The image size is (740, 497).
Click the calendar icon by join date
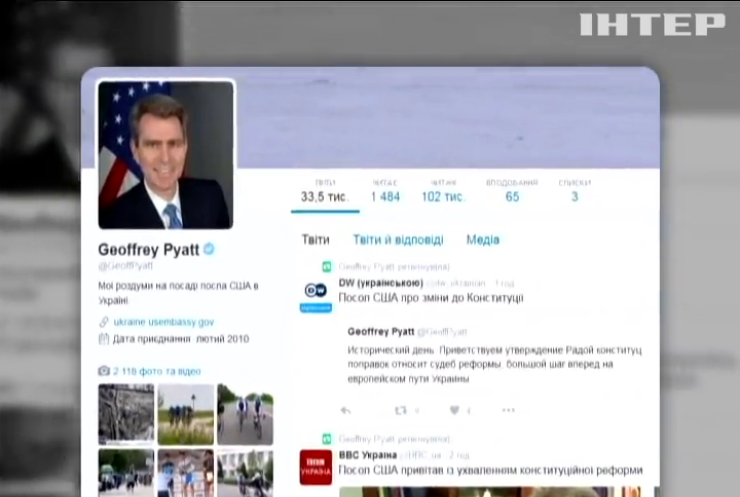point(104,339)
